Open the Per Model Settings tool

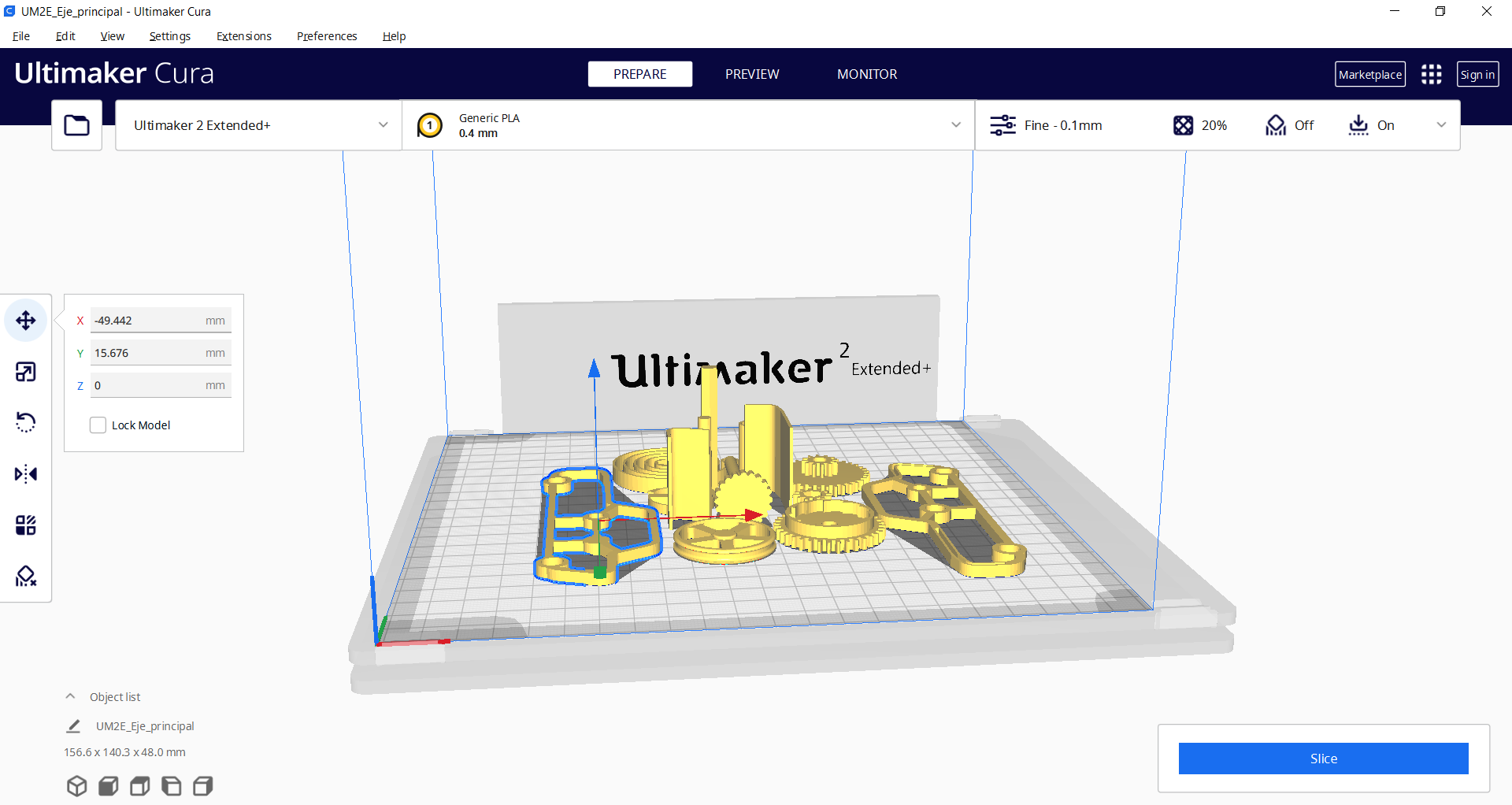point(26,525)
